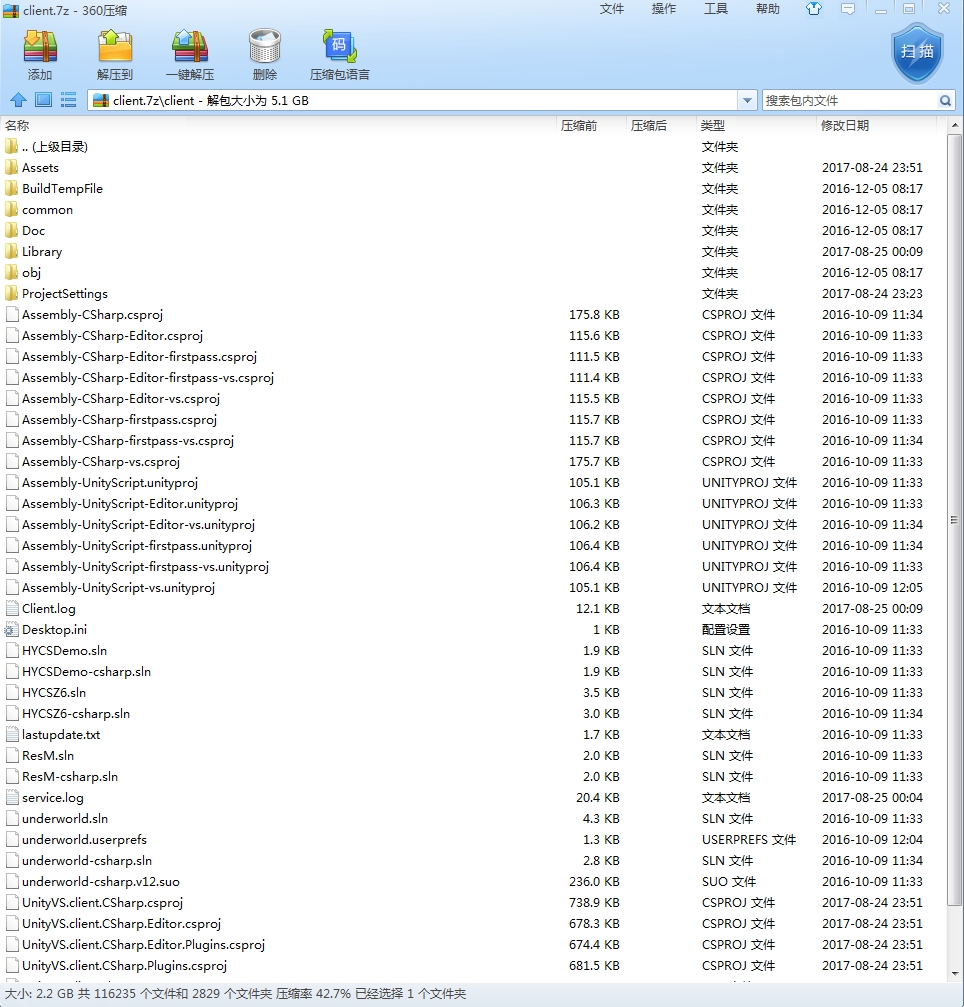Image resolution: width=964 pixels, height=1007 pixels.
Task: Select the Assets folder
Action: pyautogui.click(x=40, y=168)
